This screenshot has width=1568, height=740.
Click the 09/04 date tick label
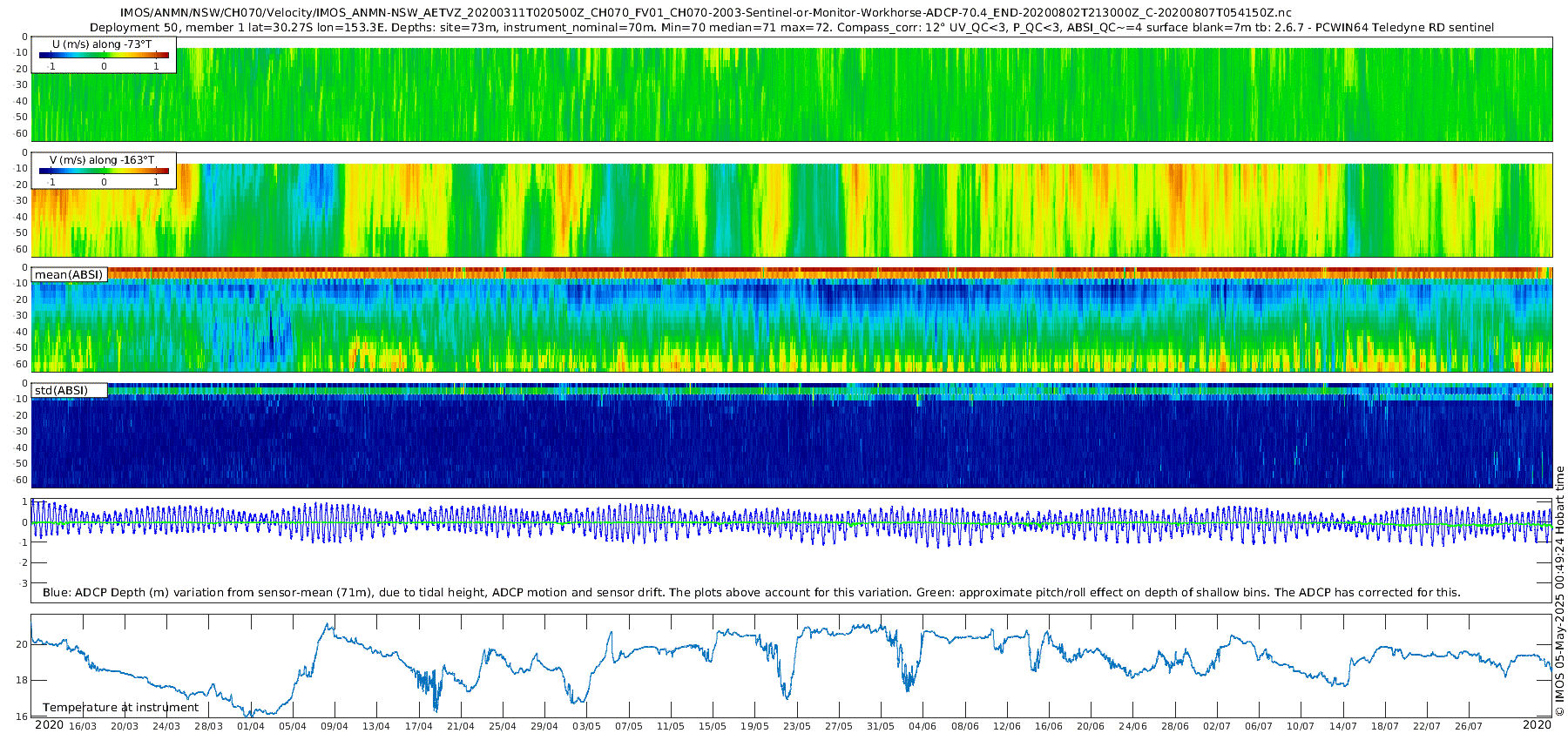(x=335, y=726)
